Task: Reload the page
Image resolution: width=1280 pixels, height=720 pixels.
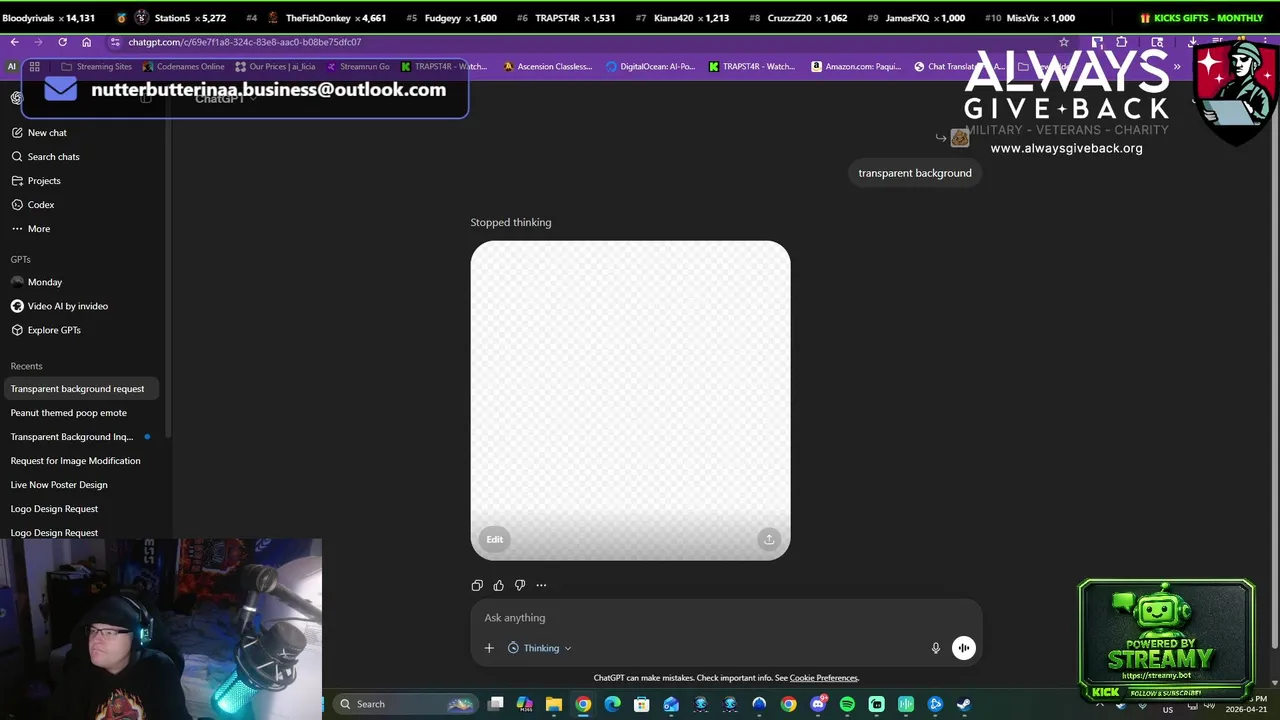Action: (x=62, y=42)
